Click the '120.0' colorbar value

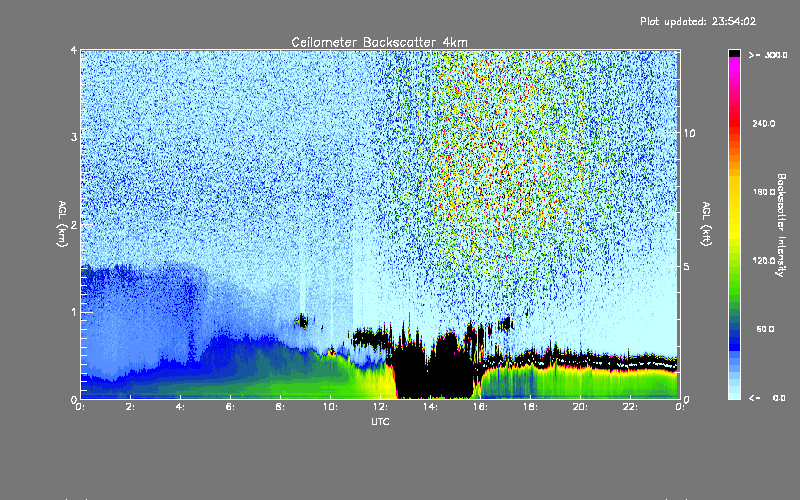[x=764, y=261]
